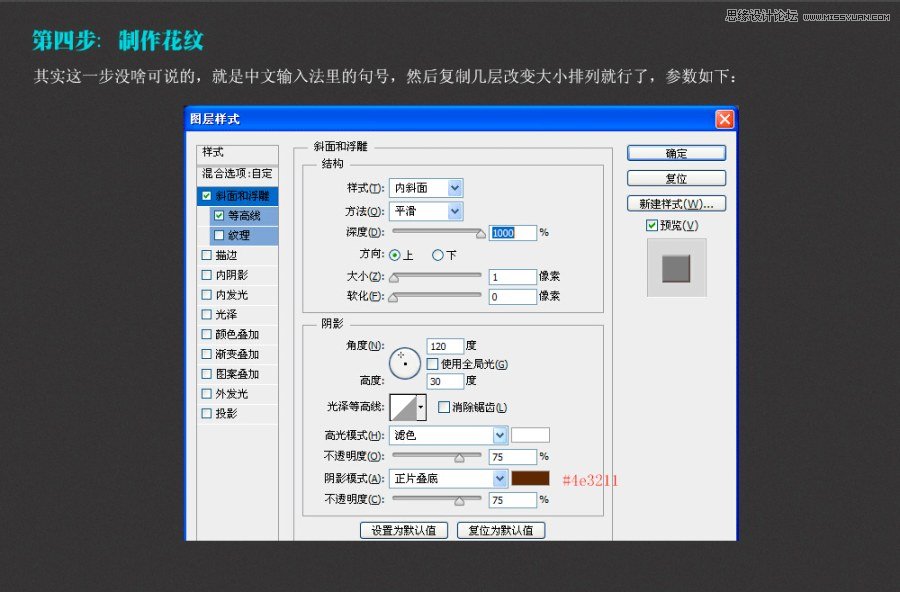Click the contour dropdown arrow beside 光泽等高线
Image resolution: width=900 pixels, height=592 pixels.
tap(421, 408)
